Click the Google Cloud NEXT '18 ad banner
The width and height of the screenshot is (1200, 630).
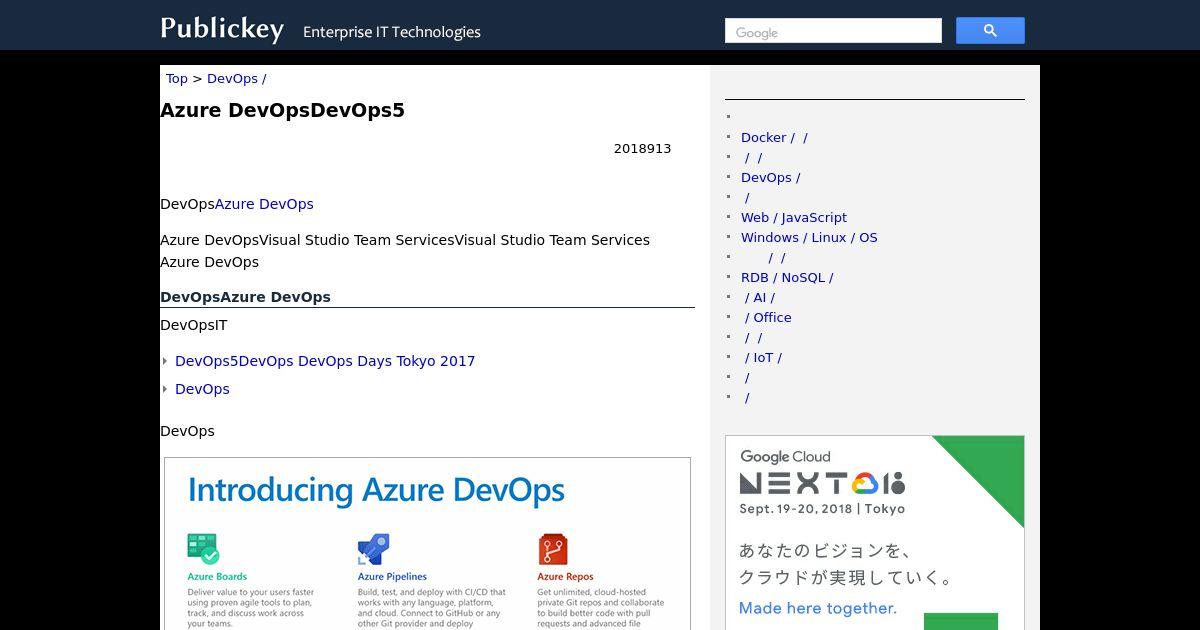click(x=875, y=532)
